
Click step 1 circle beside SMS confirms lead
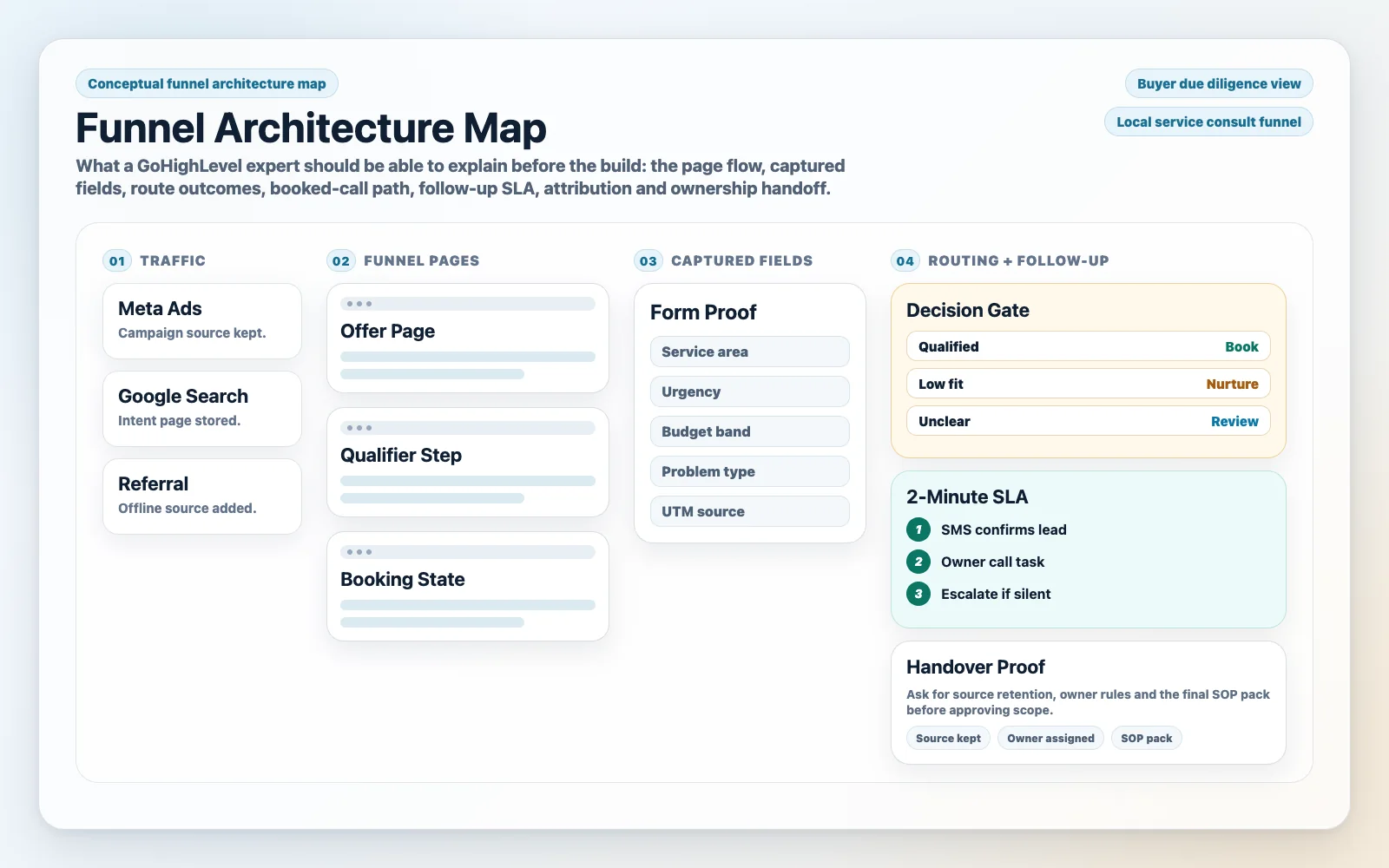[918, 529]
